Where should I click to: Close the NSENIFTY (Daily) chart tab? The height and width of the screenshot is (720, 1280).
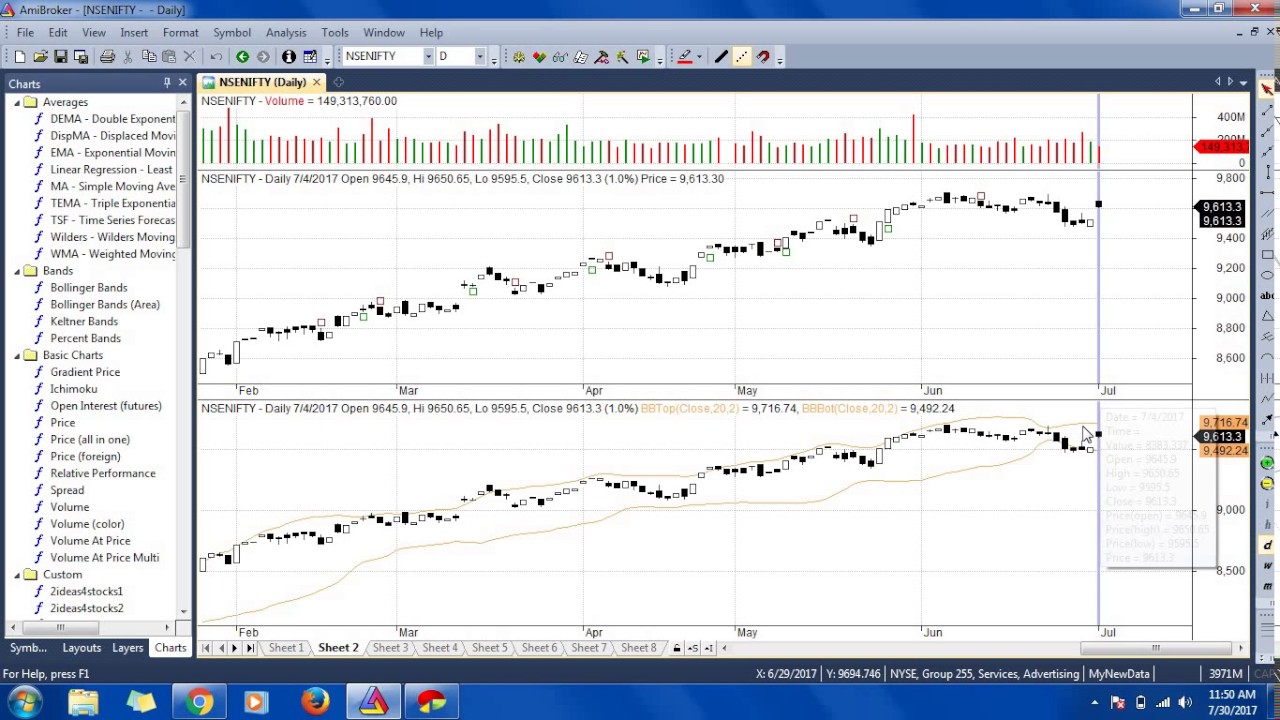[x=316, y=82]
